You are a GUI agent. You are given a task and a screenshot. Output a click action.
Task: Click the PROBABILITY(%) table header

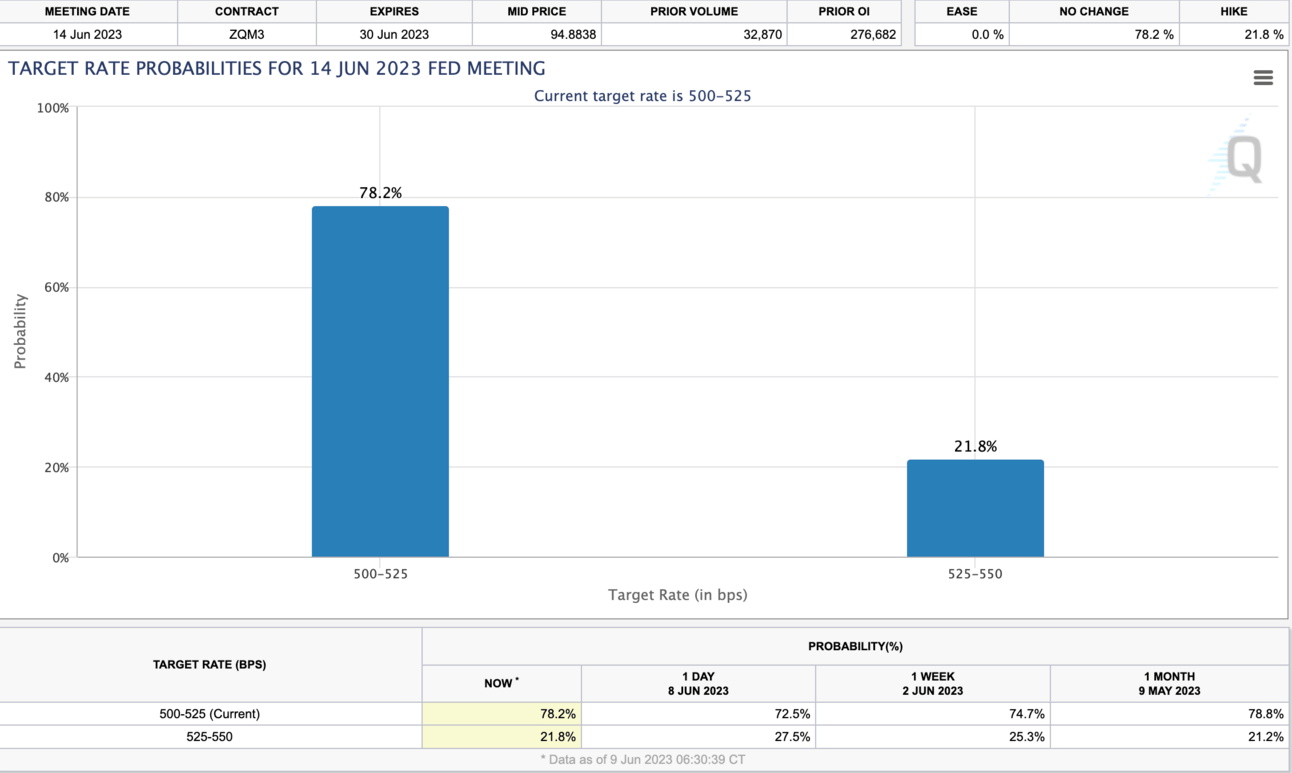point(855,647)
